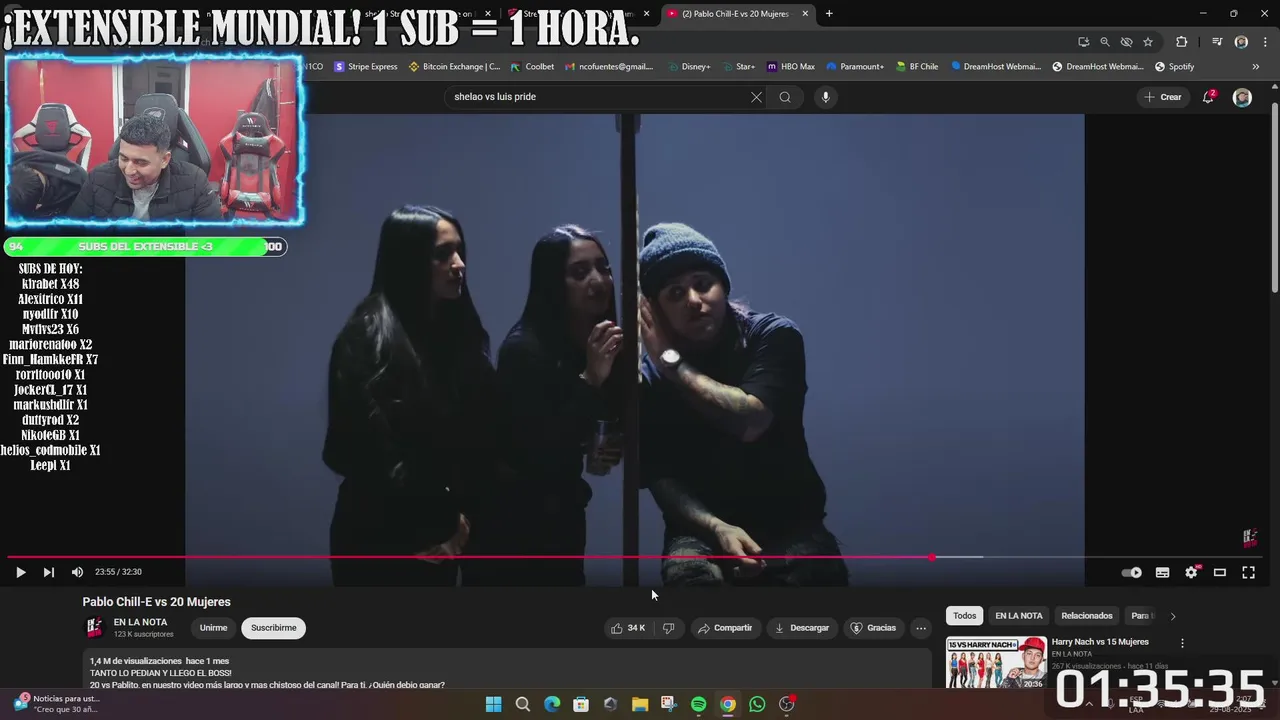1280x720 pixels.
Task: Open the EN LA NOTA channel name
Action: 140,622
